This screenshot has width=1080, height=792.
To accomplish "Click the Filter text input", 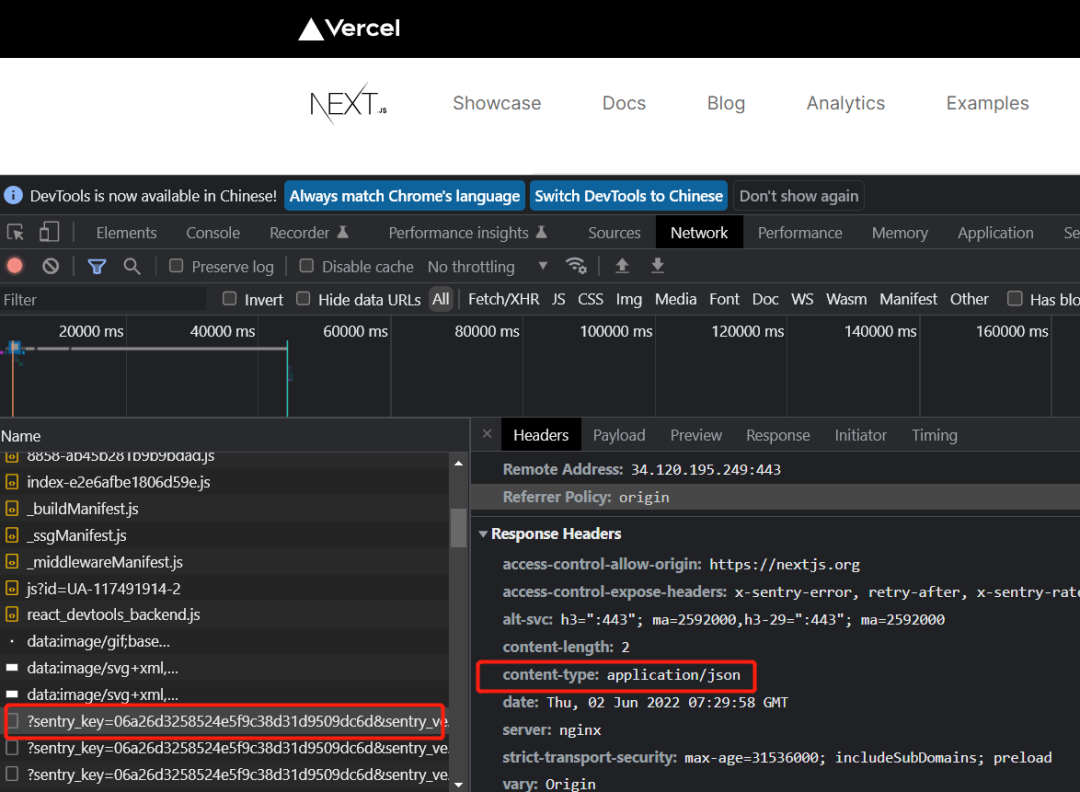I will click(103, 300).
